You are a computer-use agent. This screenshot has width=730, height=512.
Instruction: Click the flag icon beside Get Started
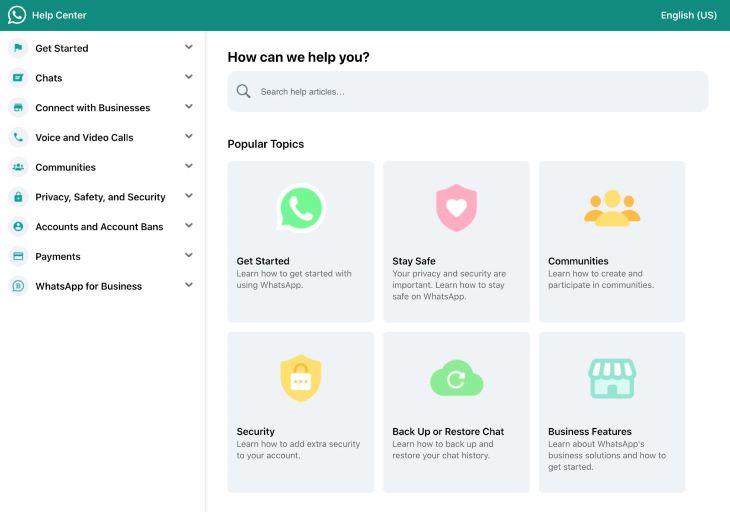[x=18, y=48]
